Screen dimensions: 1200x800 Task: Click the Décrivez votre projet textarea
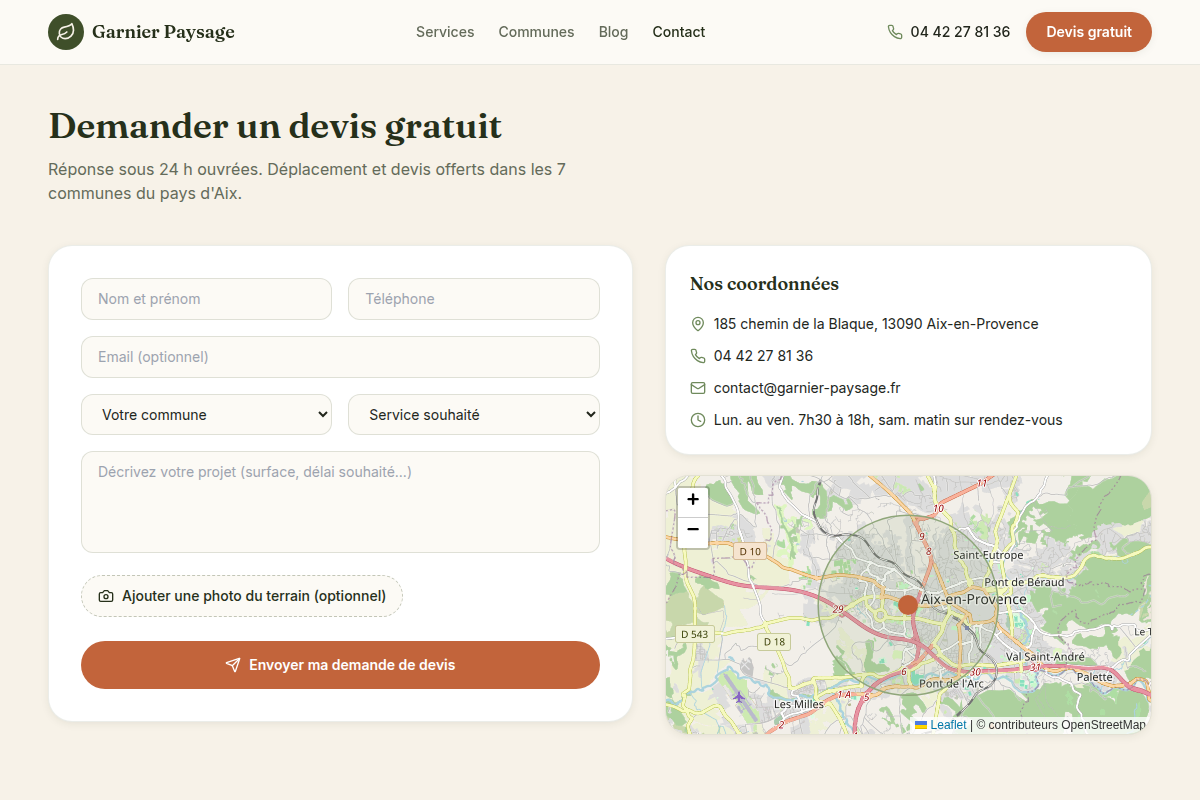(x=340, y=502)
